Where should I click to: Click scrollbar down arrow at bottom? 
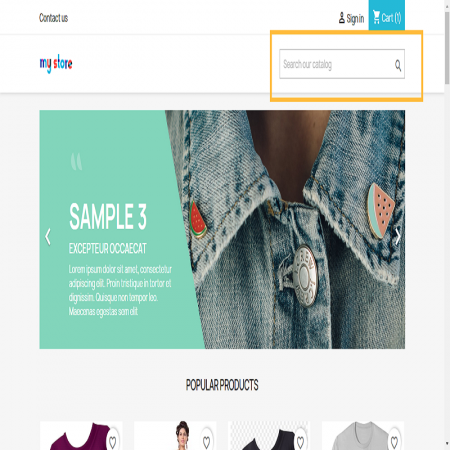(447, 443)
